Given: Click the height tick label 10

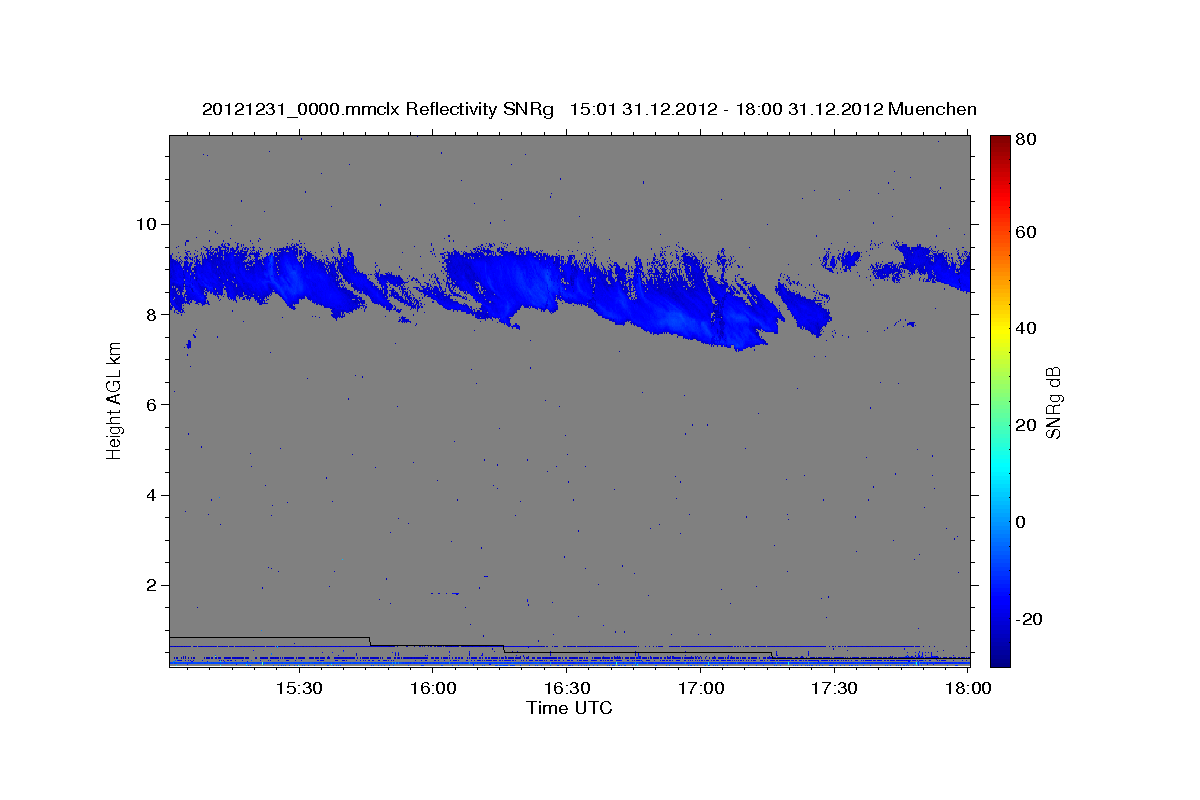Looking at the screenshot, I should point(148,224).
